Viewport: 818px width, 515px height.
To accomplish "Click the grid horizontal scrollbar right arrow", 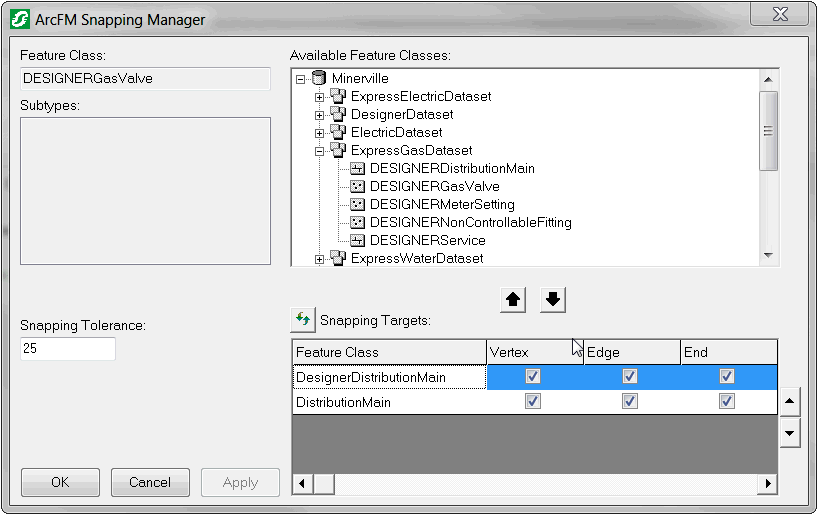I will (767, 484).
